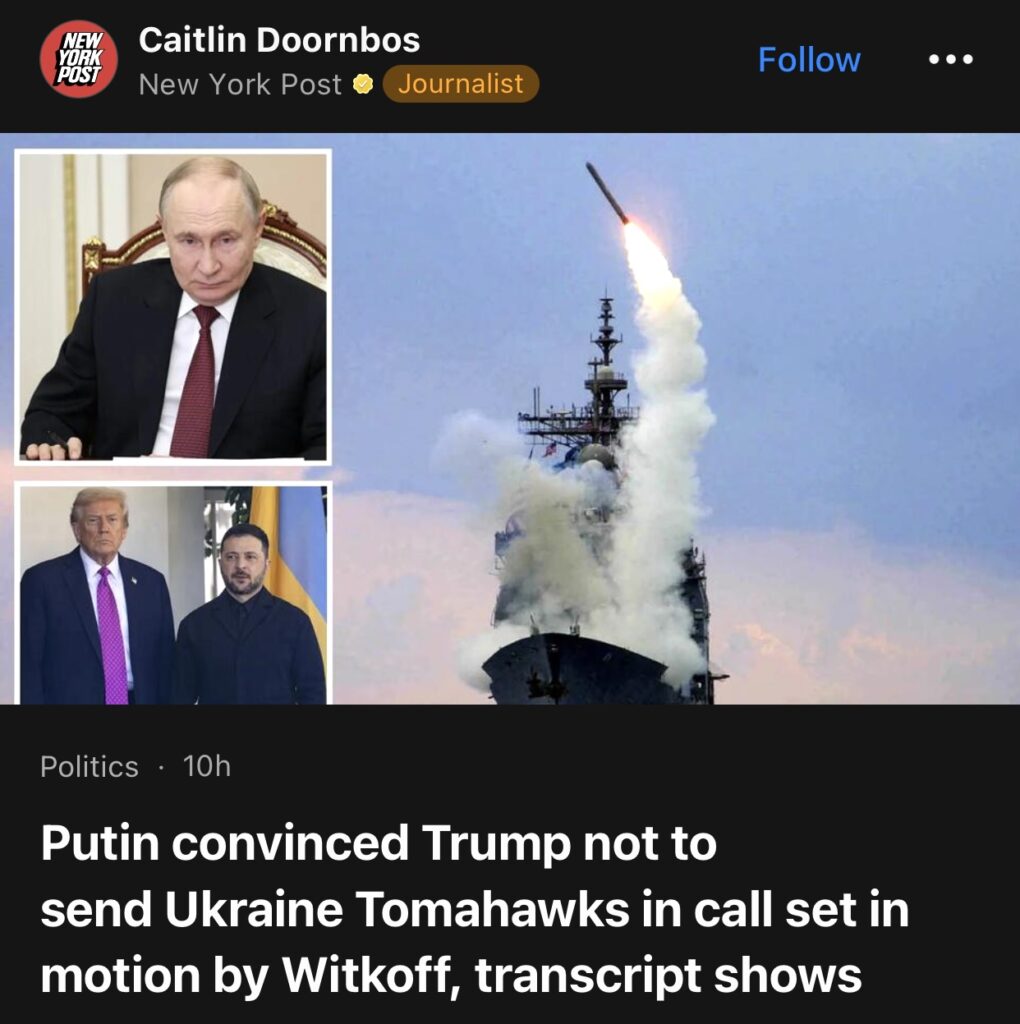
Task: Open the Politics category label
Action: 89,766
